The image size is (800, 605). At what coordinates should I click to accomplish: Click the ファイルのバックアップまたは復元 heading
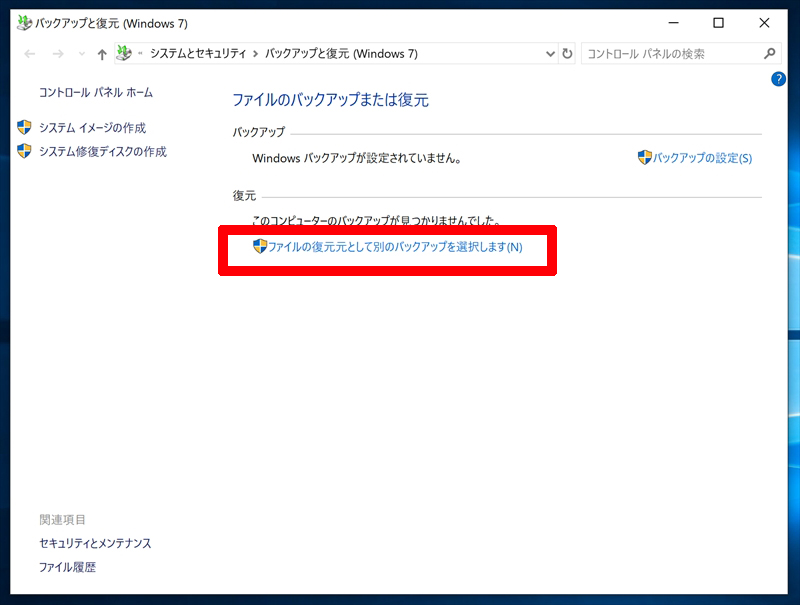click(x=330, y=99)
